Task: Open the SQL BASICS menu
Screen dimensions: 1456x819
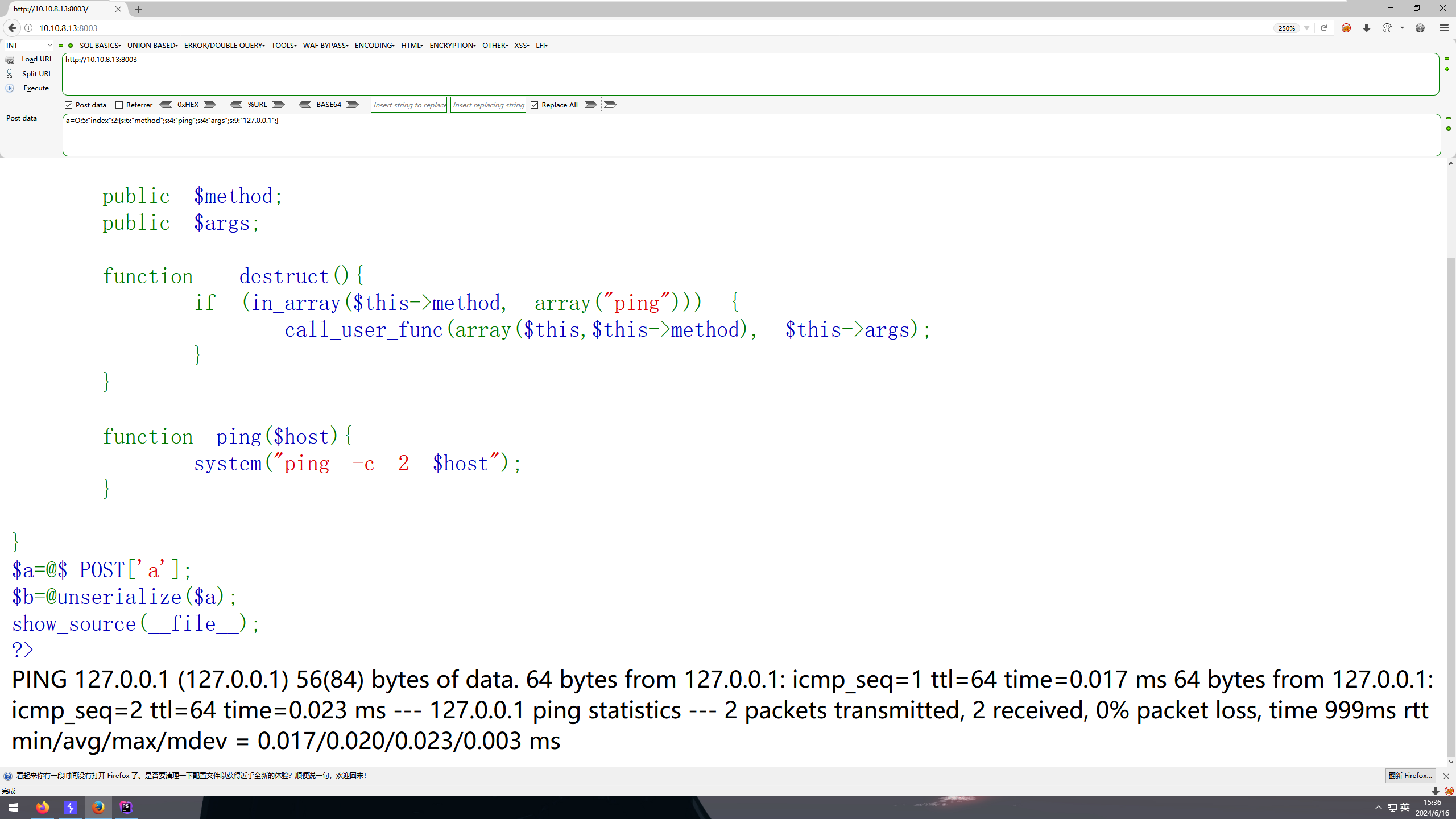Action: pyautogui.click(x=100, y=45)
